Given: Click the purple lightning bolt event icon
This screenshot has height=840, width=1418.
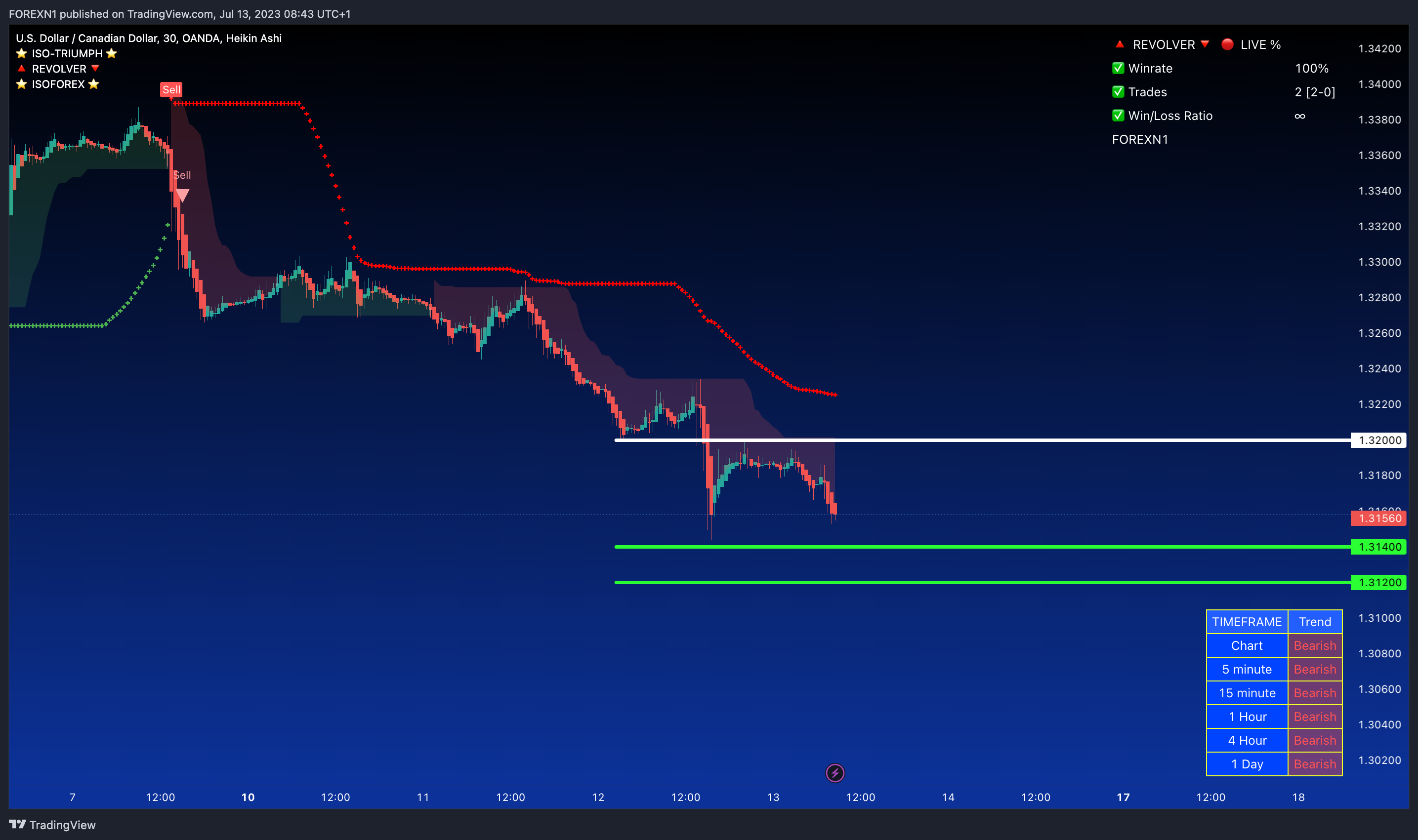Looking at the screenshot, I should tap(834, 773).
